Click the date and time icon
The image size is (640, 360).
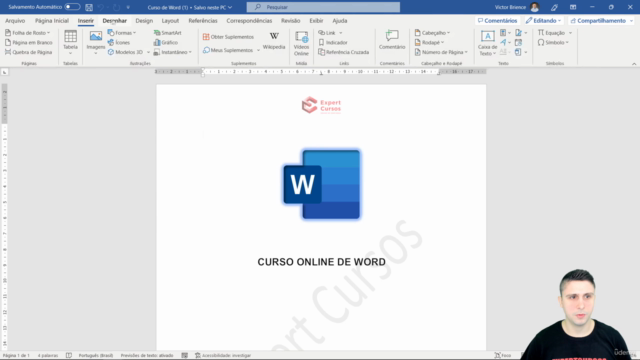point(518,42)
